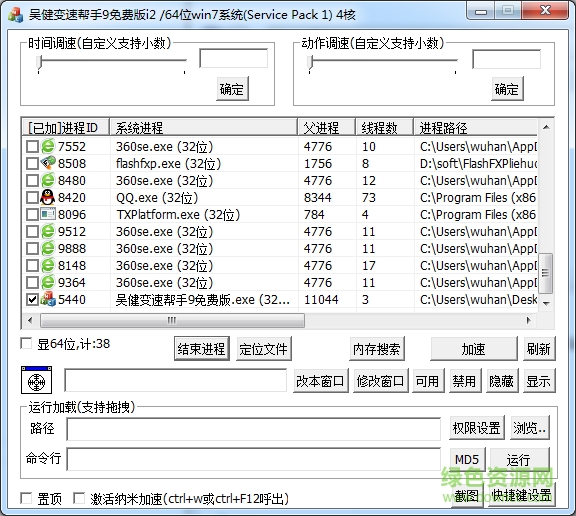Click the 显示 button
The image size is (576, 516).
[x=539, y=381]
